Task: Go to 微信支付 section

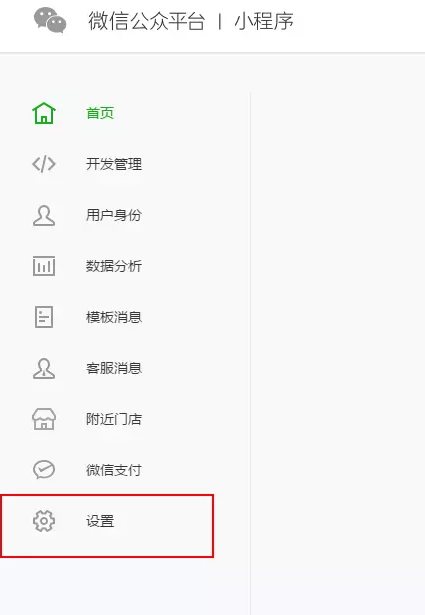Action: (114, 470)
